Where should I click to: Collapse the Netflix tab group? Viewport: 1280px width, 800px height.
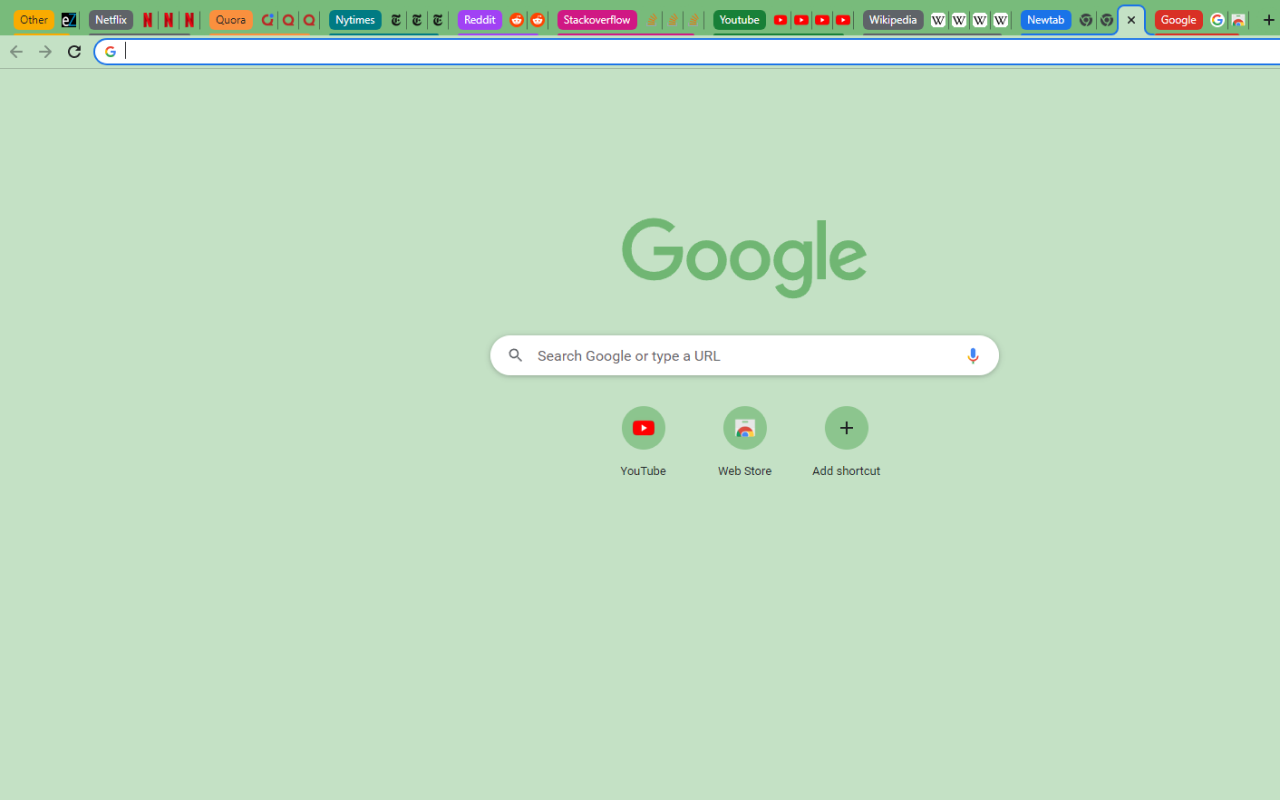pyautogui.click(x=110, y=20)
